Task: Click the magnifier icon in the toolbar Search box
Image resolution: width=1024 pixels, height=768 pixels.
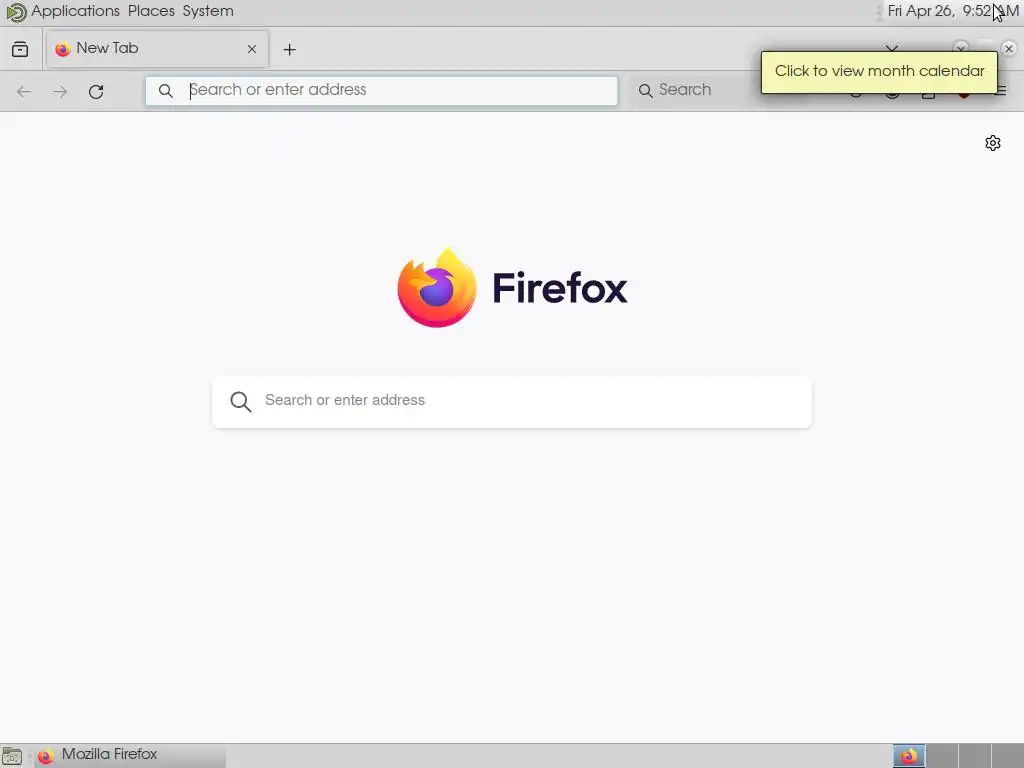Action: 645,91
